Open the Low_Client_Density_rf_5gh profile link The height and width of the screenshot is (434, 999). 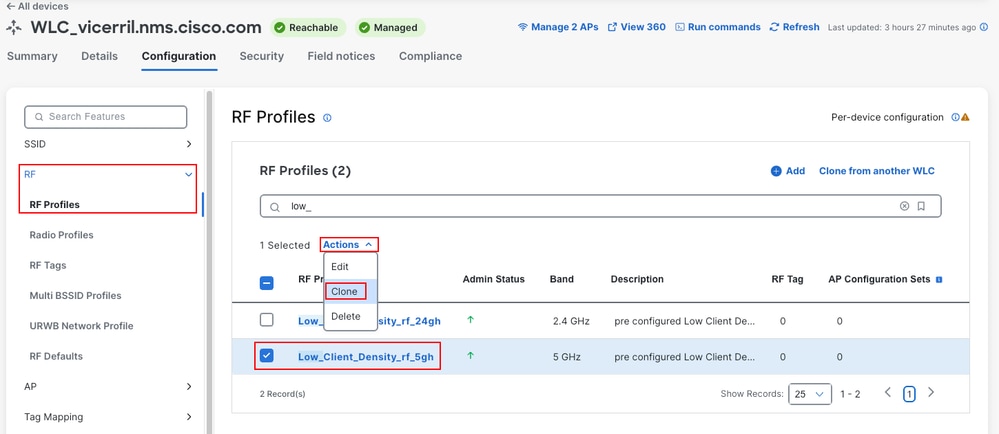coord(366,357)
